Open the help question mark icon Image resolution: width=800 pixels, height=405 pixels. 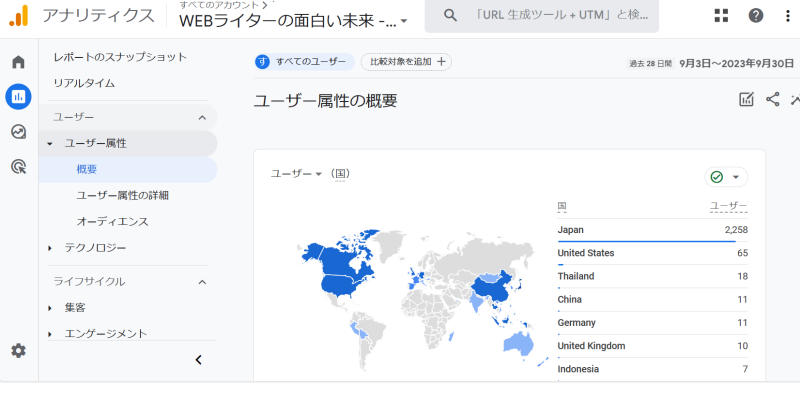coord(756,15)
